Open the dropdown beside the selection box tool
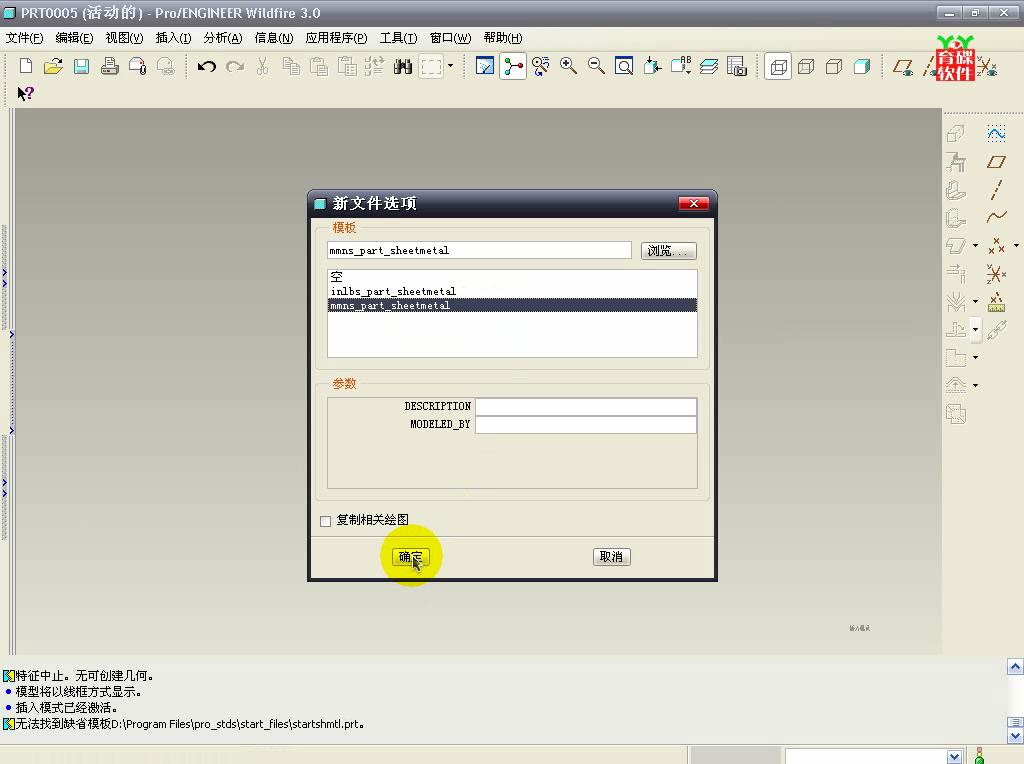Screen dimensions: 1024x764 pyautogui.click(x=450, y=66)
